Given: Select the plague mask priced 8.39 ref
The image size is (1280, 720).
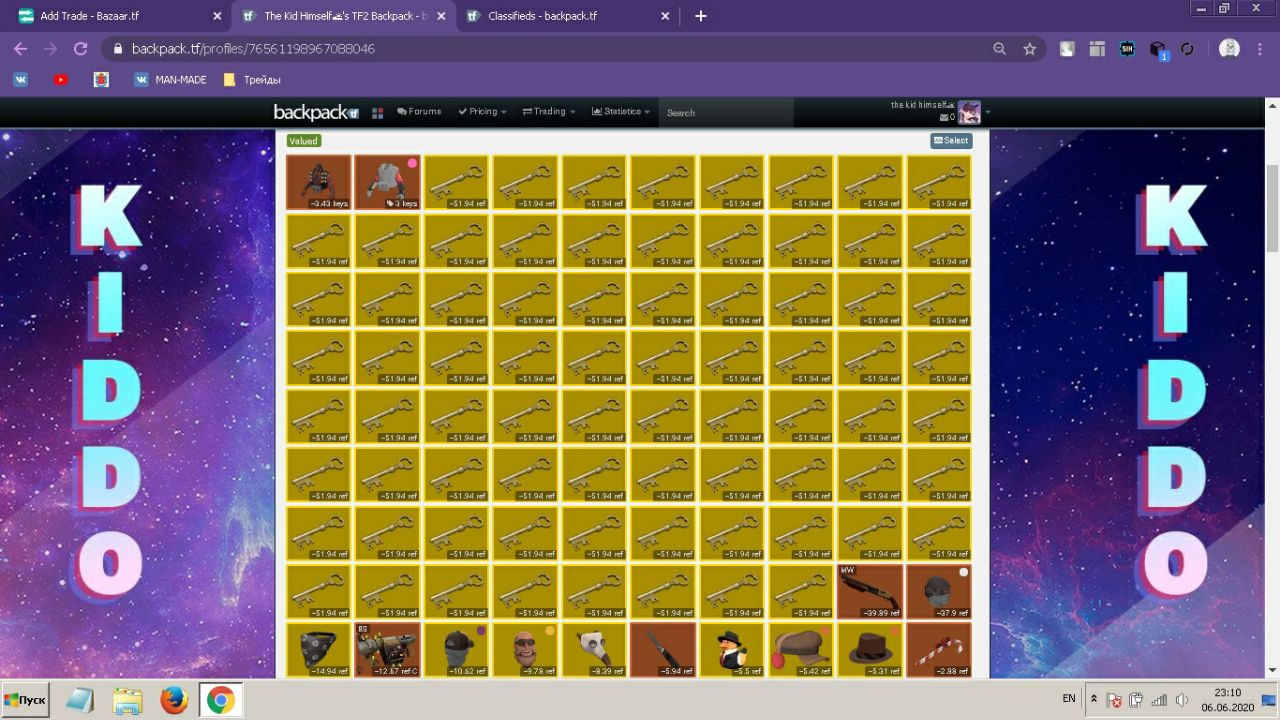Looking at the screenshot, I should pos(595,650).
